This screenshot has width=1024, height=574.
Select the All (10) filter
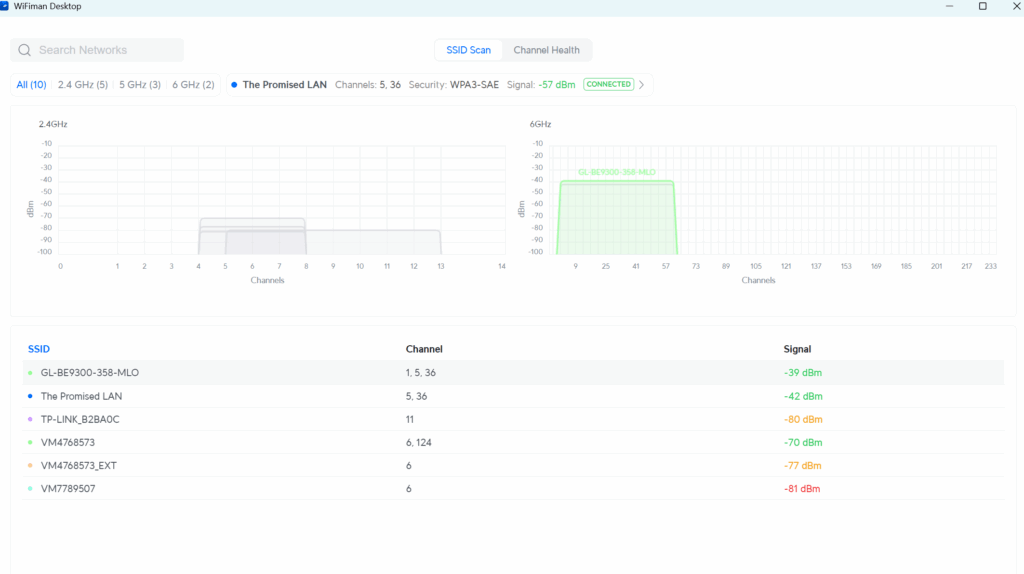pyautogui.click(x=31, y=85)
